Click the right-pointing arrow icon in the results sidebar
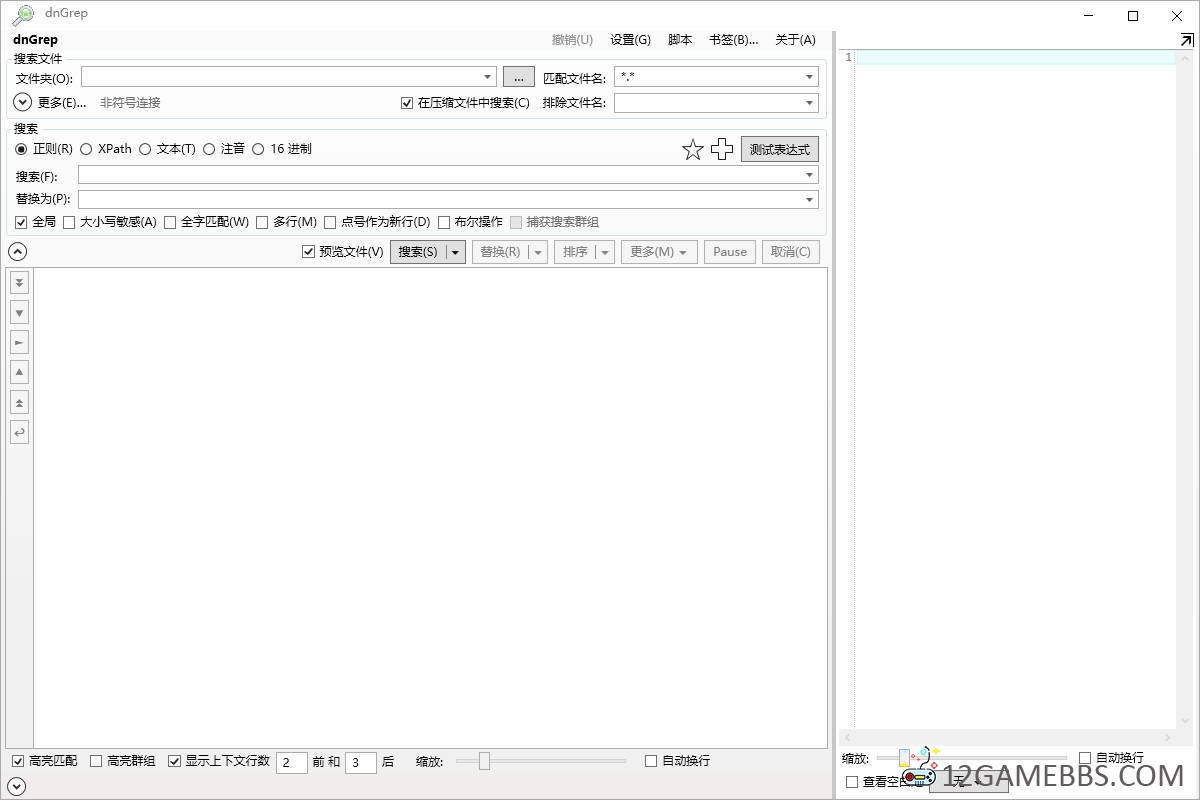Viewport: 1200px width, 800px height. click(19, 343)
